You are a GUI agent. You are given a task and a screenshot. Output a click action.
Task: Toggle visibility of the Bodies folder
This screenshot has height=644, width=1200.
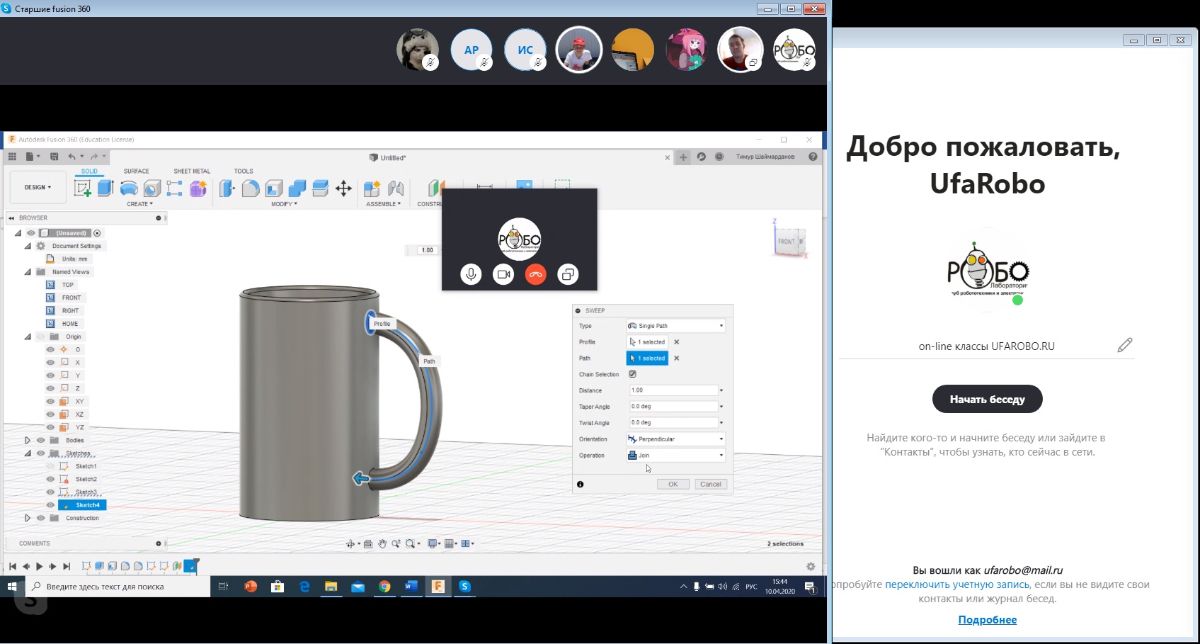tap(41, 440)
